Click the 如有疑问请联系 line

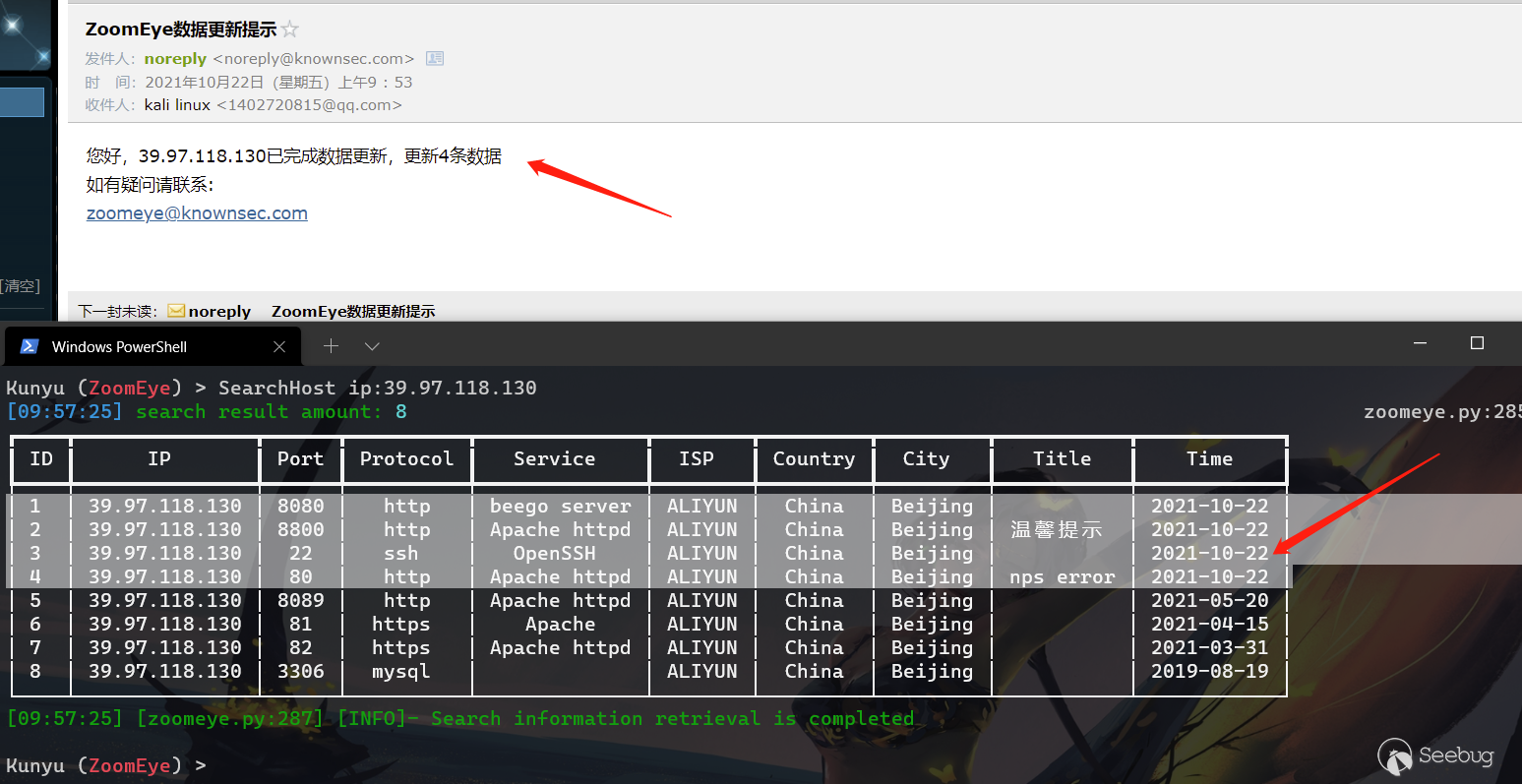pyautogui.click(x=150, y=185)
